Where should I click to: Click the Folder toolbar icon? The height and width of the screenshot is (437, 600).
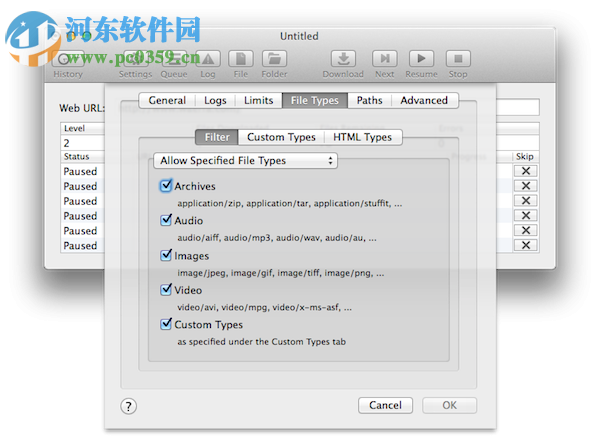(274, 59)
